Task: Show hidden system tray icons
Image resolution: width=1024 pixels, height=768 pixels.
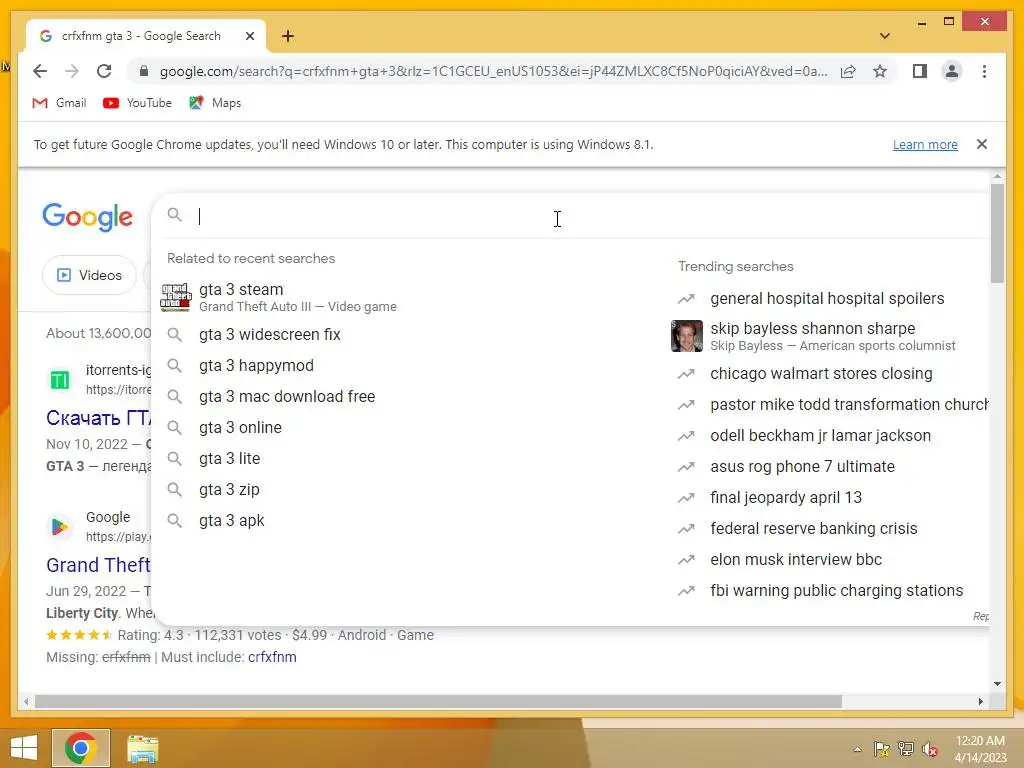Action: 857,749
